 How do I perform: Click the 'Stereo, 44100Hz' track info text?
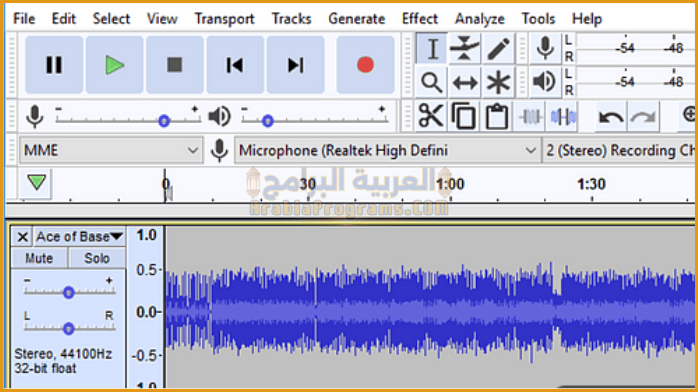point(63,354)
